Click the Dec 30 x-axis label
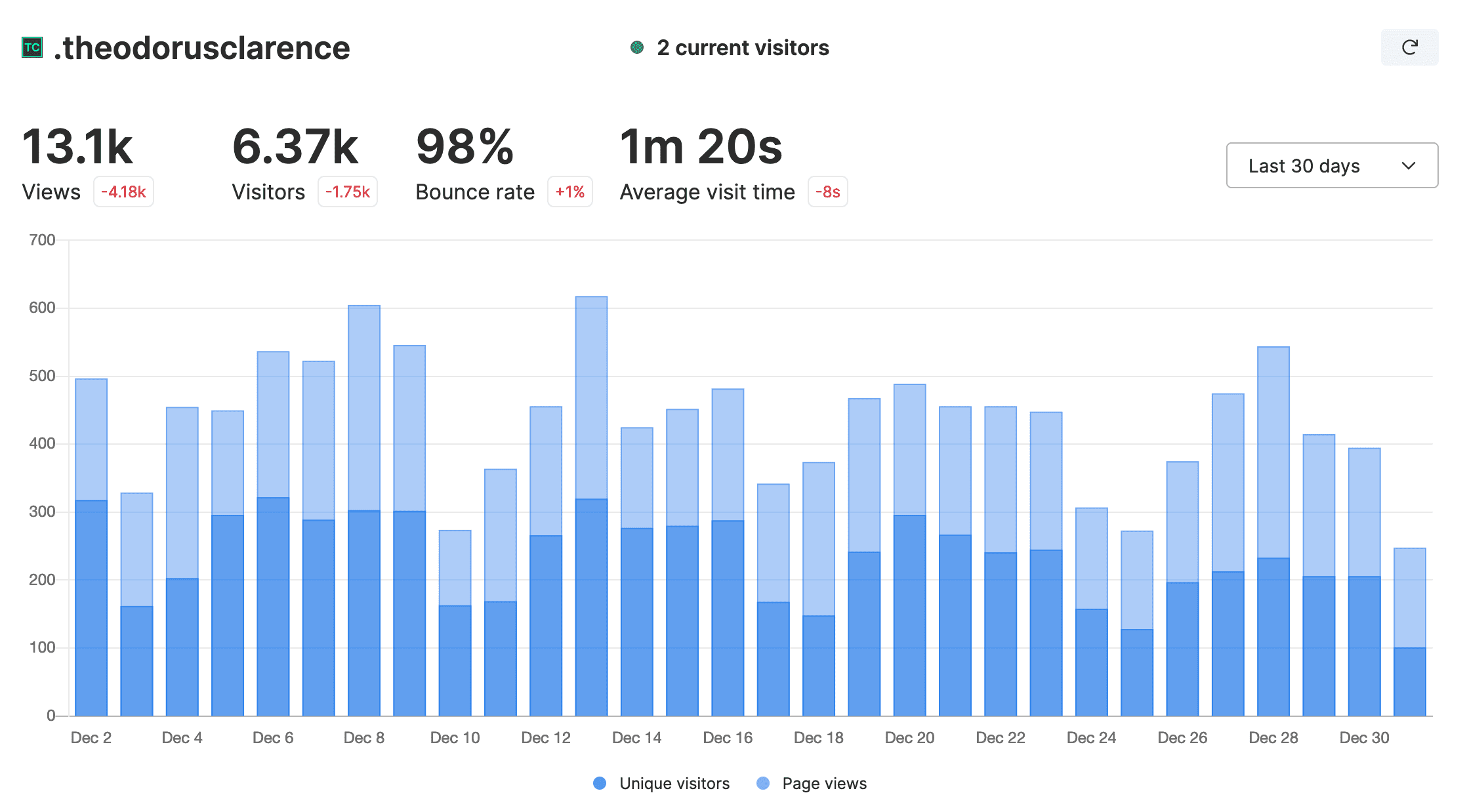Image resolution: width=1467 pixels, height=812 pixels. pyautogui.click(x=1364, y=738)
